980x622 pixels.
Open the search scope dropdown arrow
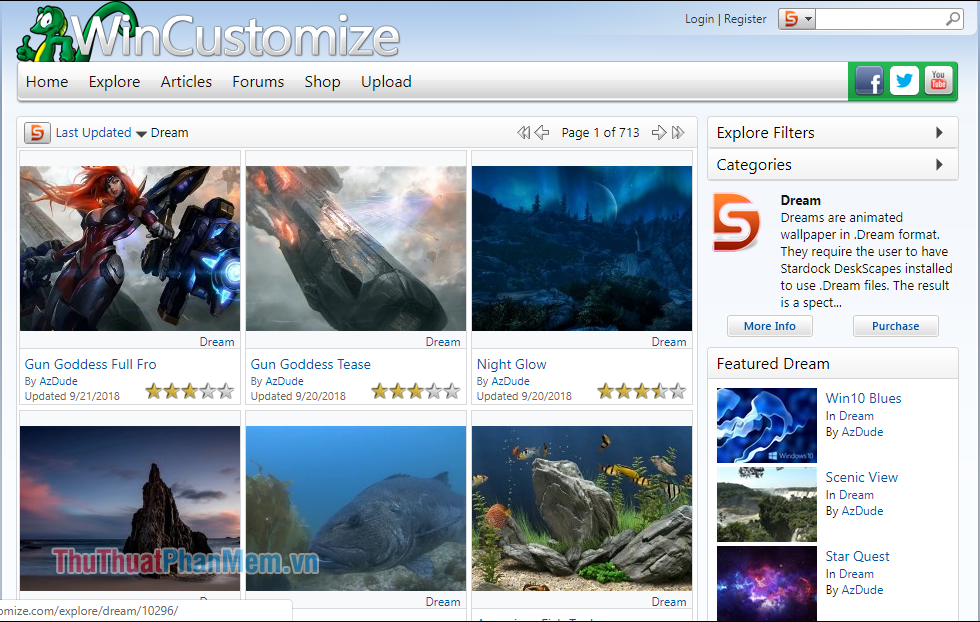point(809,18)
